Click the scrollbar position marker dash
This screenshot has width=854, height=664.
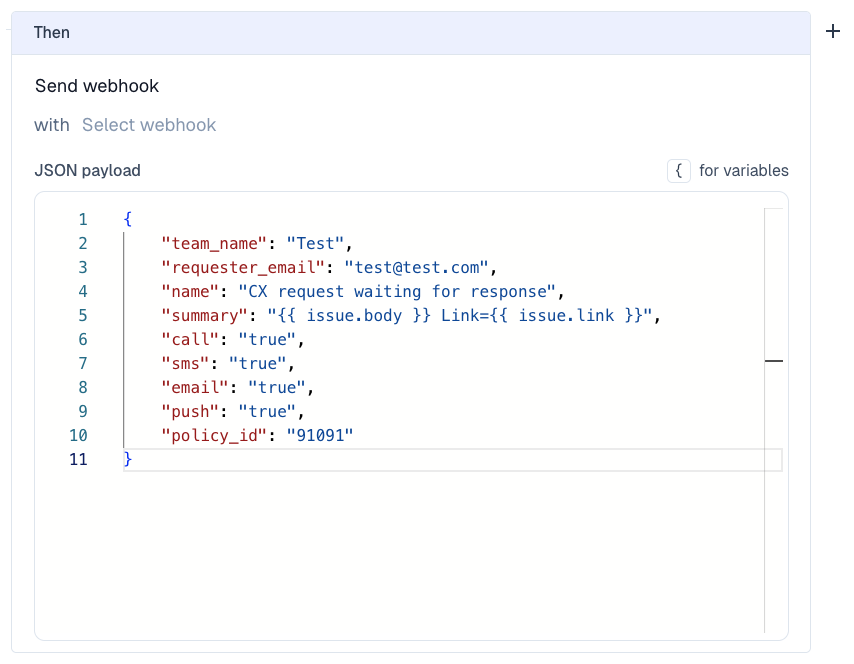point(773,361)
